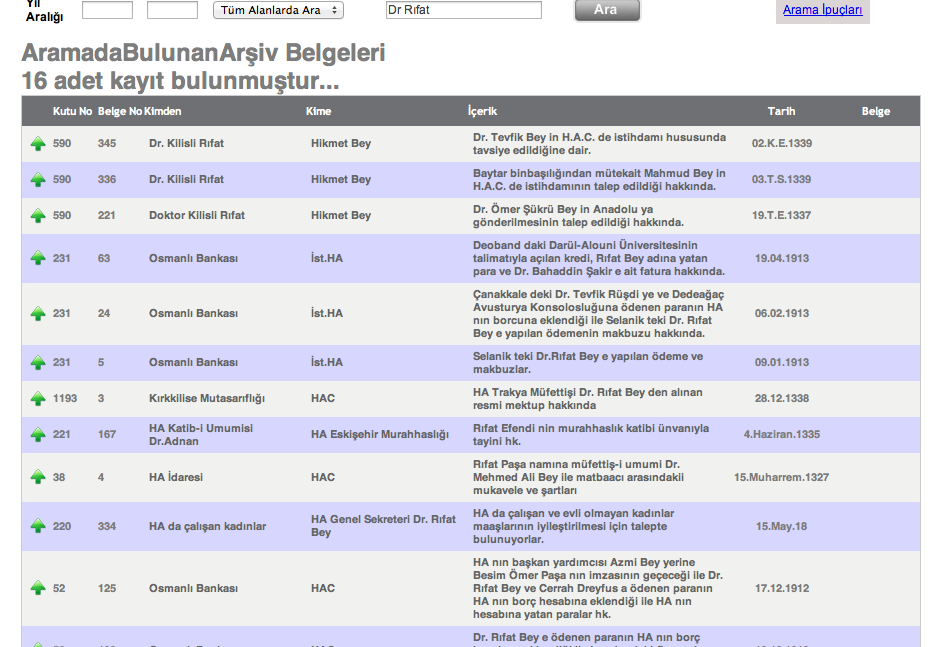Click the Tarih column header

click(x=781, y=111)
